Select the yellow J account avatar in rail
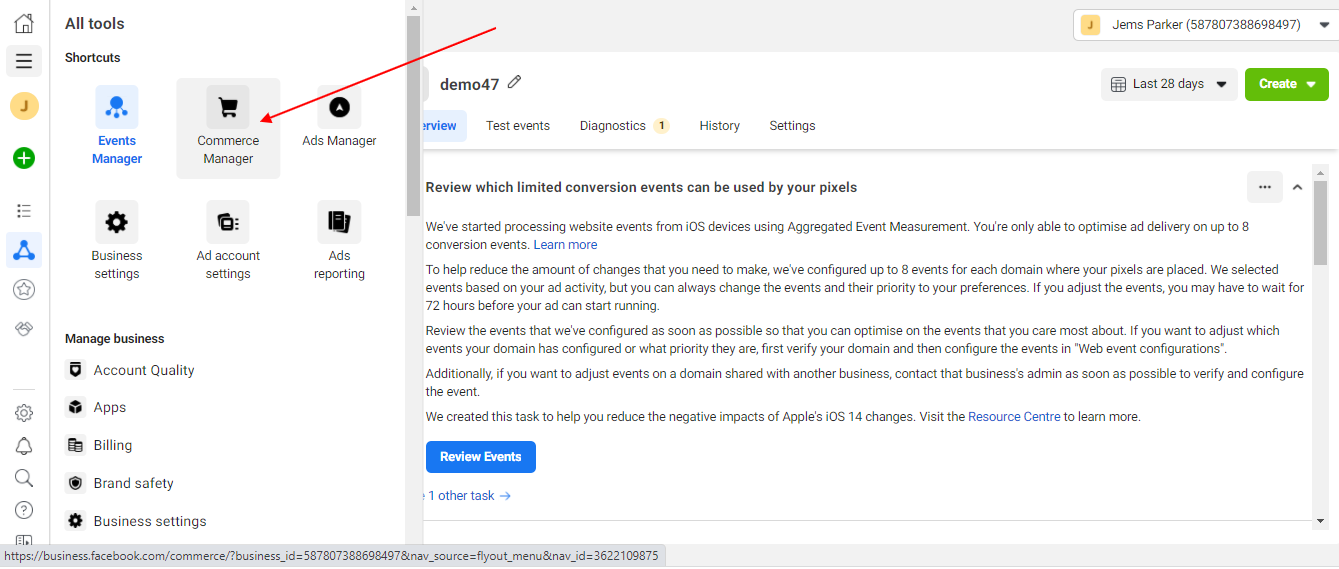This screenshot has height=569, width=1339. [24, 106]
